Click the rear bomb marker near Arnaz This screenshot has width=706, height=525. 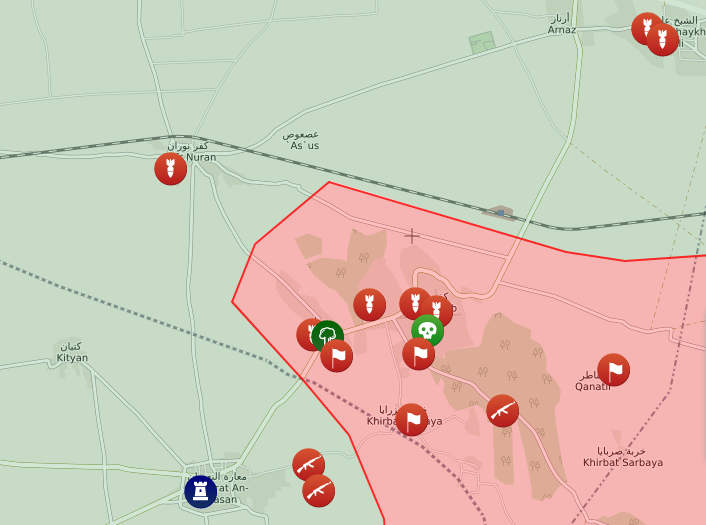tap(647, 28)
